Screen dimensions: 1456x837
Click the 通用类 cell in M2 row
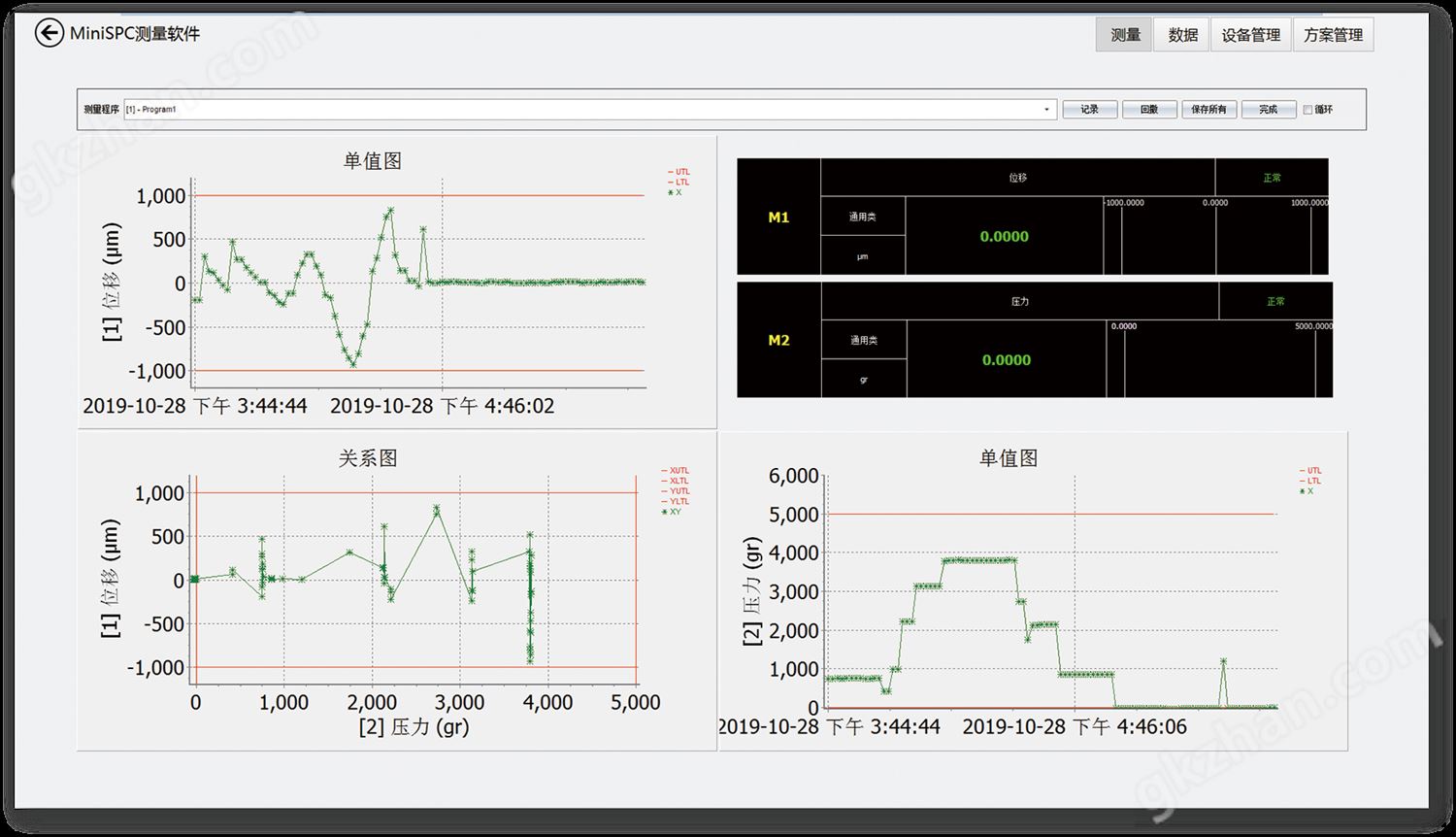863,340
